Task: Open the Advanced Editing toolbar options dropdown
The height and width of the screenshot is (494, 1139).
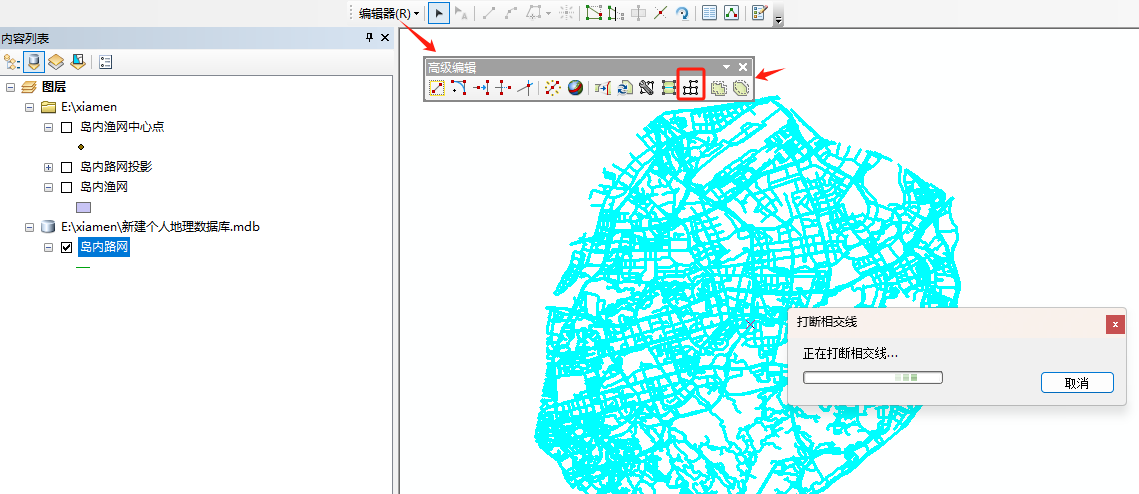Action: (x=727, y=67)
